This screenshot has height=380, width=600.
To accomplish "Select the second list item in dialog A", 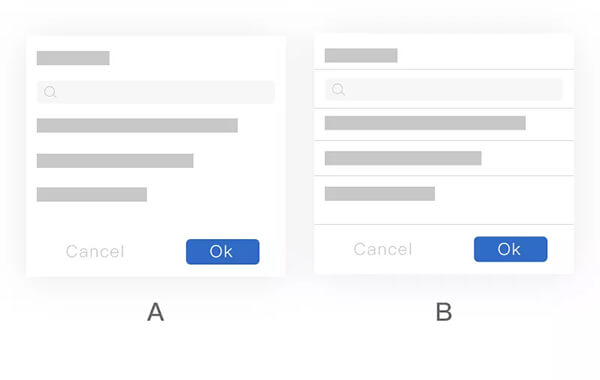I will click(115, 161).
